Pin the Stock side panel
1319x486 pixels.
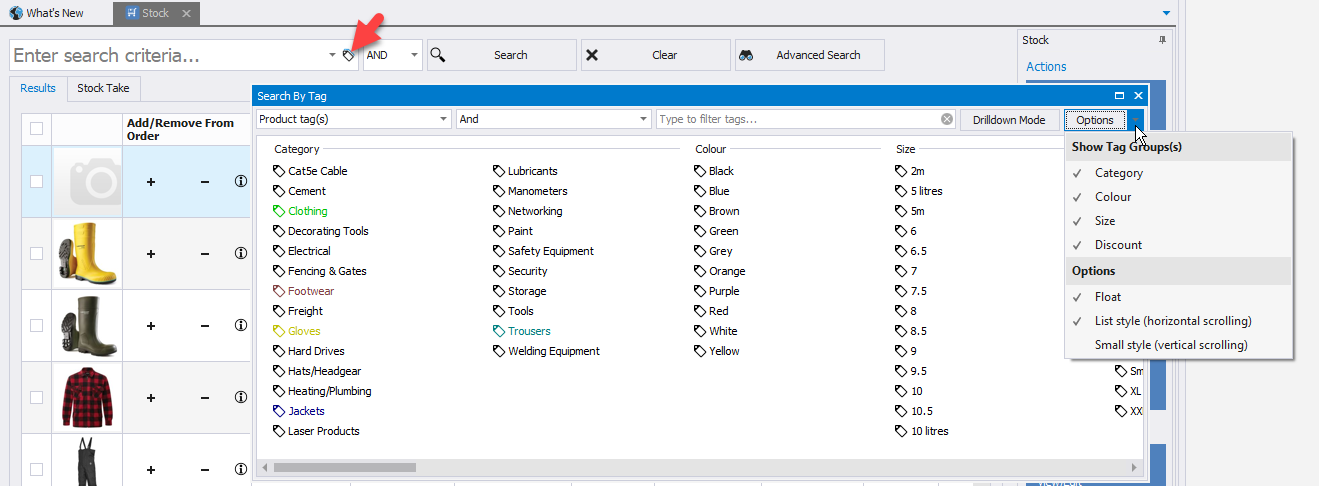tap(1162, 40)
